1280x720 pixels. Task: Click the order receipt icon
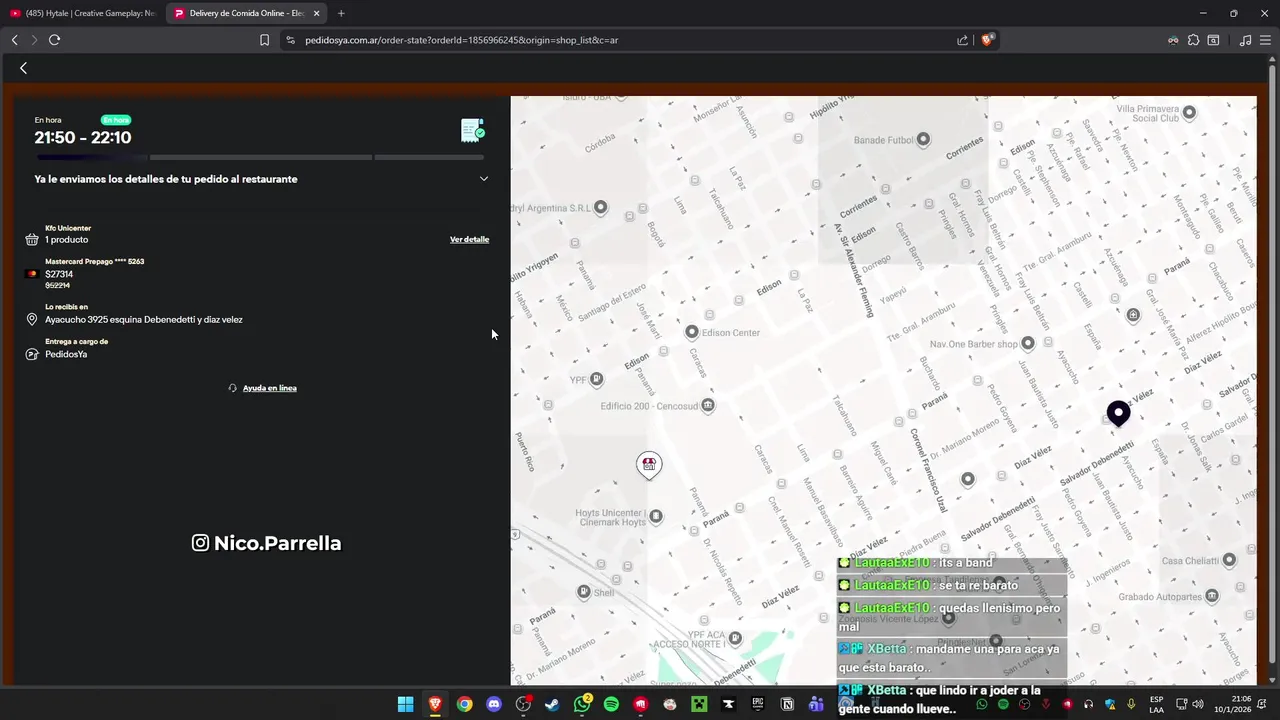(472, 130)
